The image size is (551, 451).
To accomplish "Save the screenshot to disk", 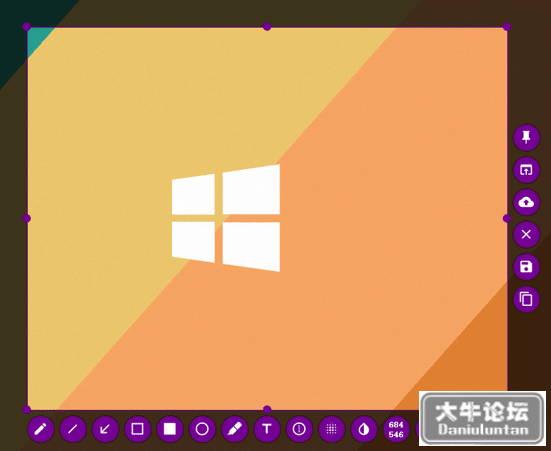I will click(x=526, y=267).
